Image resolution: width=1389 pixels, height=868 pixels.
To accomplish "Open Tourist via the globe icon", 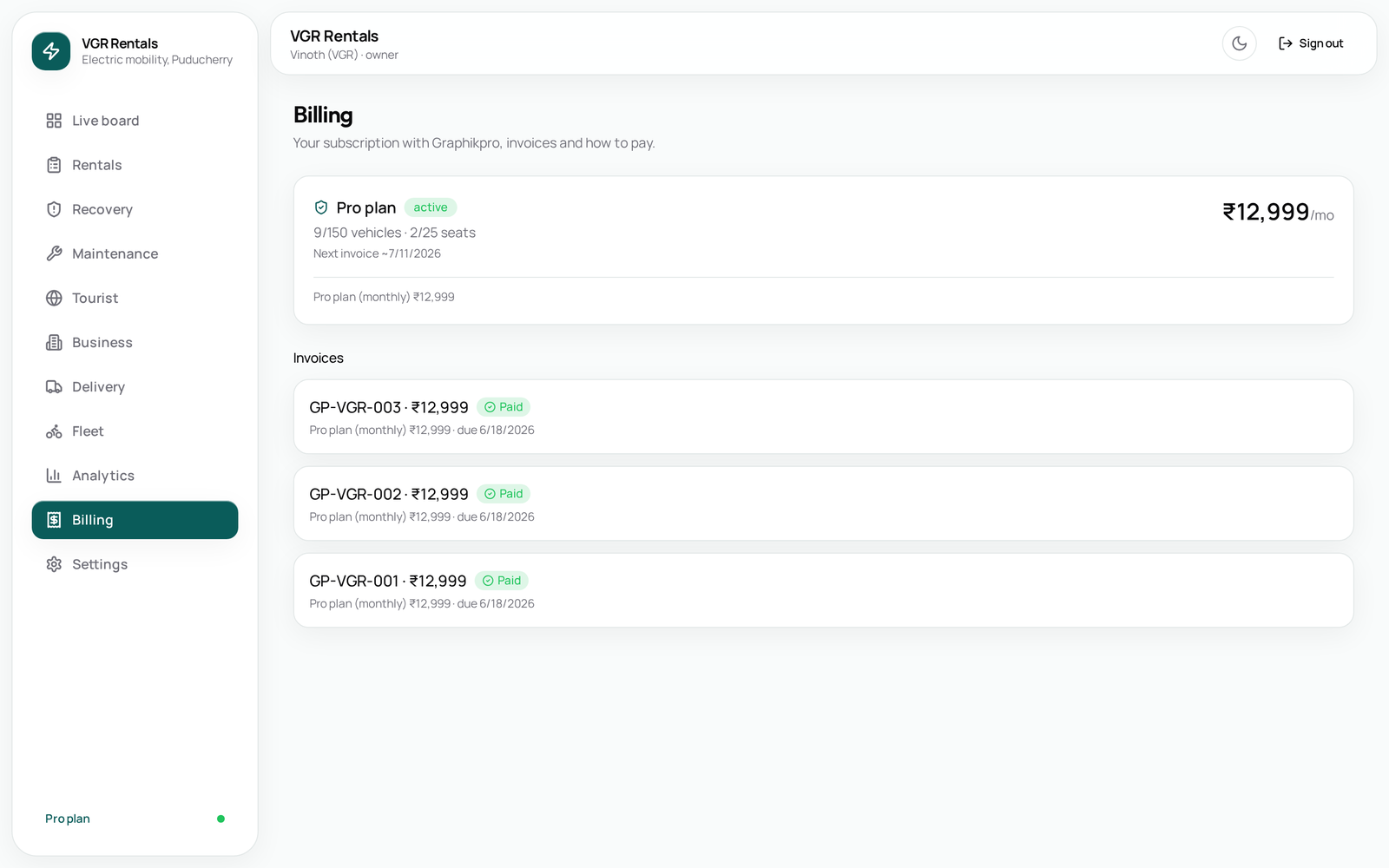I will click(x=54, y=298).
